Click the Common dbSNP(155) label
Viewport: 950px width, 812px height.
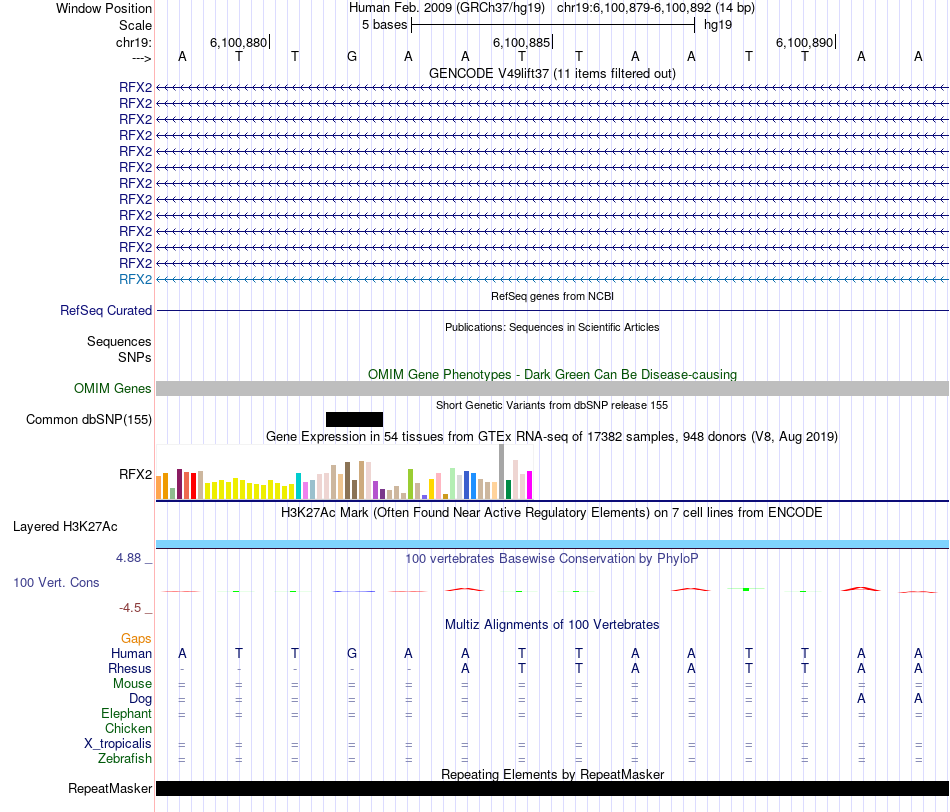click(x=89, y=419)
